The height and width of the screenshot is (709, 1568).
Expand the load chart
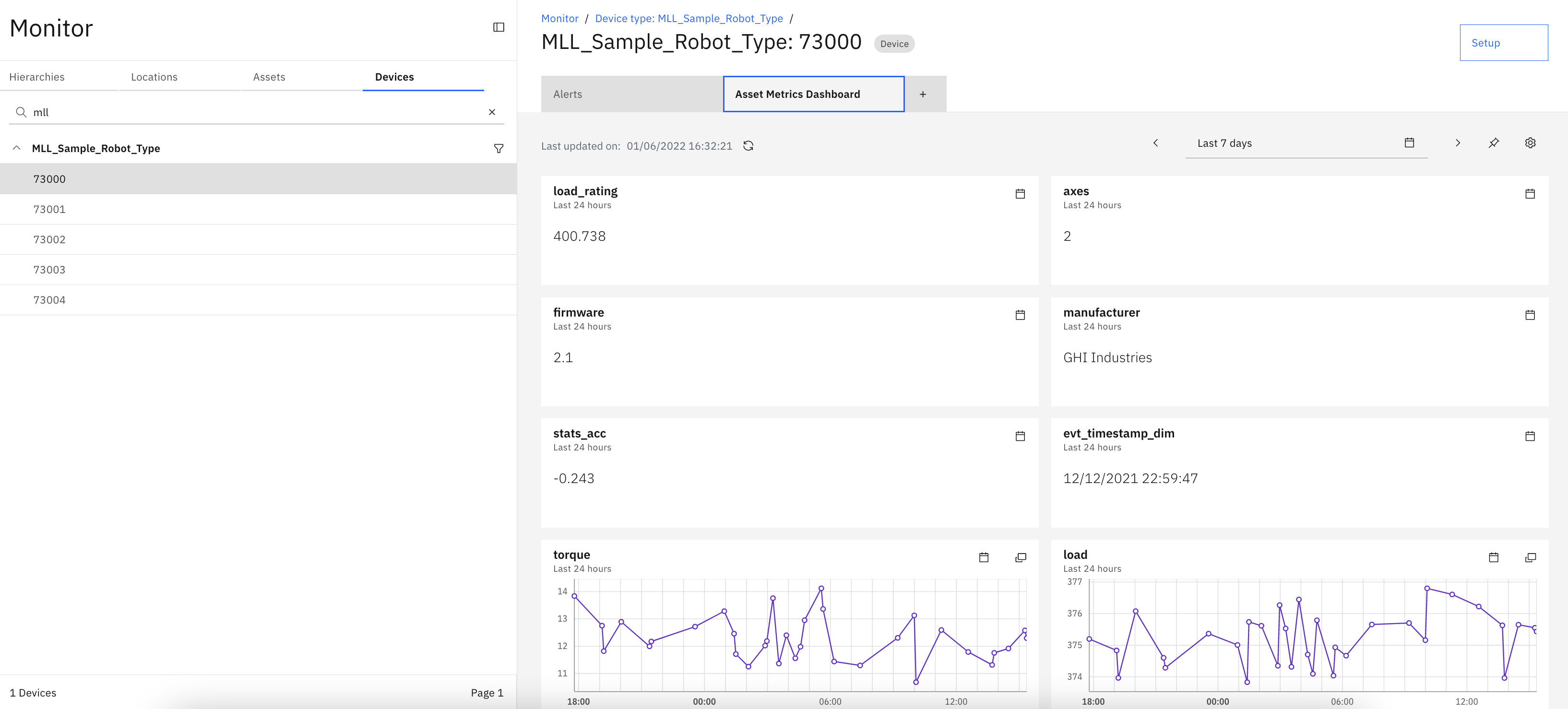[x=1530, y=557]
